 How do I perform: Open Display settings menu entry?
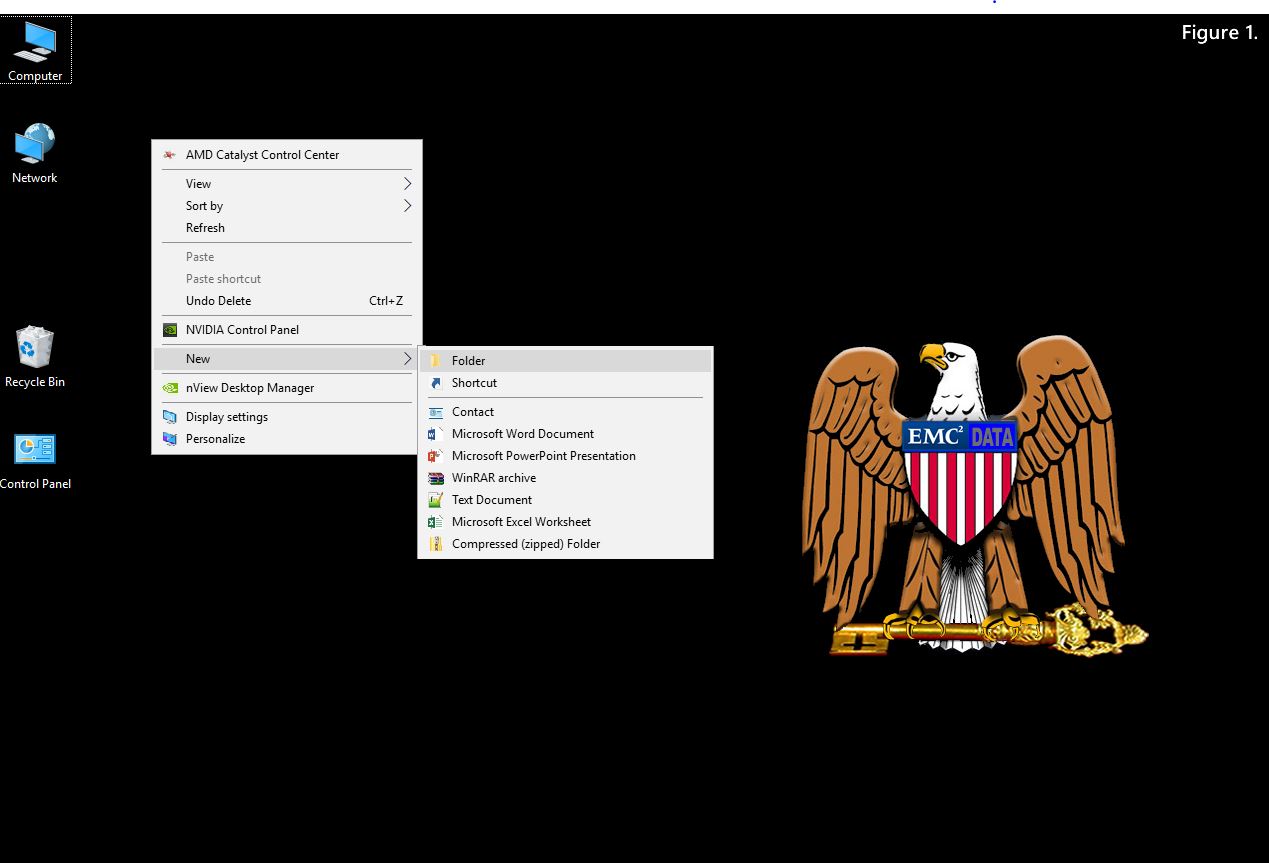(287, 417)
